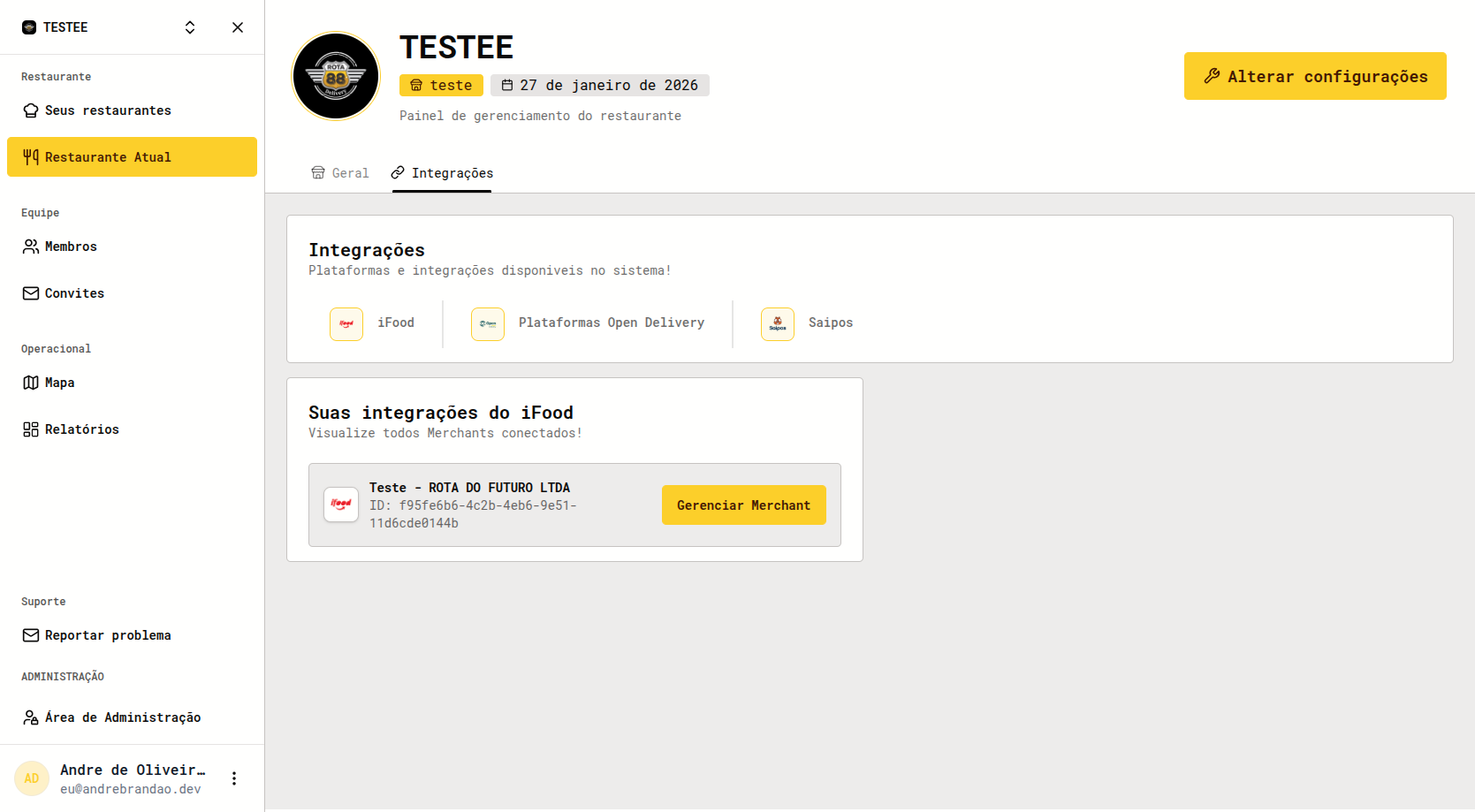Click the wrench icon in Alterar configurações
Image resolution: width=1475 pixels, height=812 pixels.
1212,76
